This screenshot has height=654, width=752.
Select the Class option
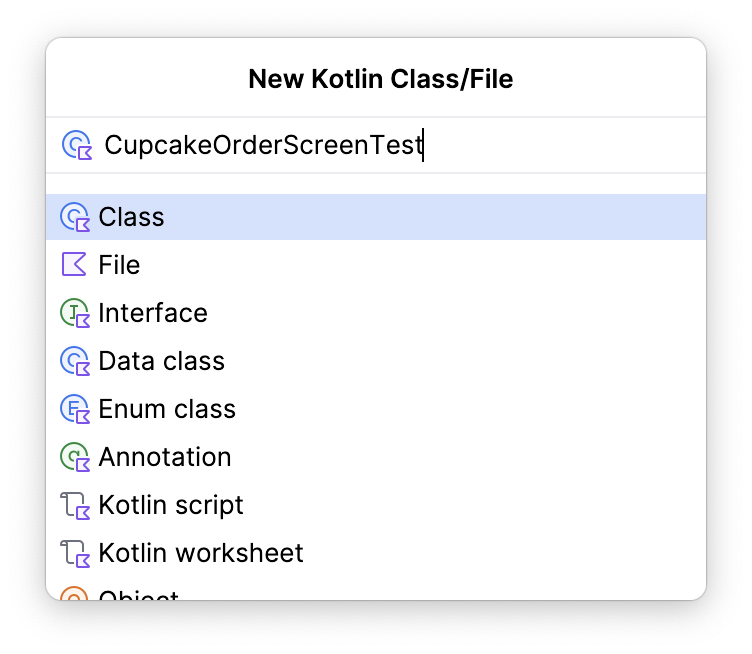click(131, 217)
